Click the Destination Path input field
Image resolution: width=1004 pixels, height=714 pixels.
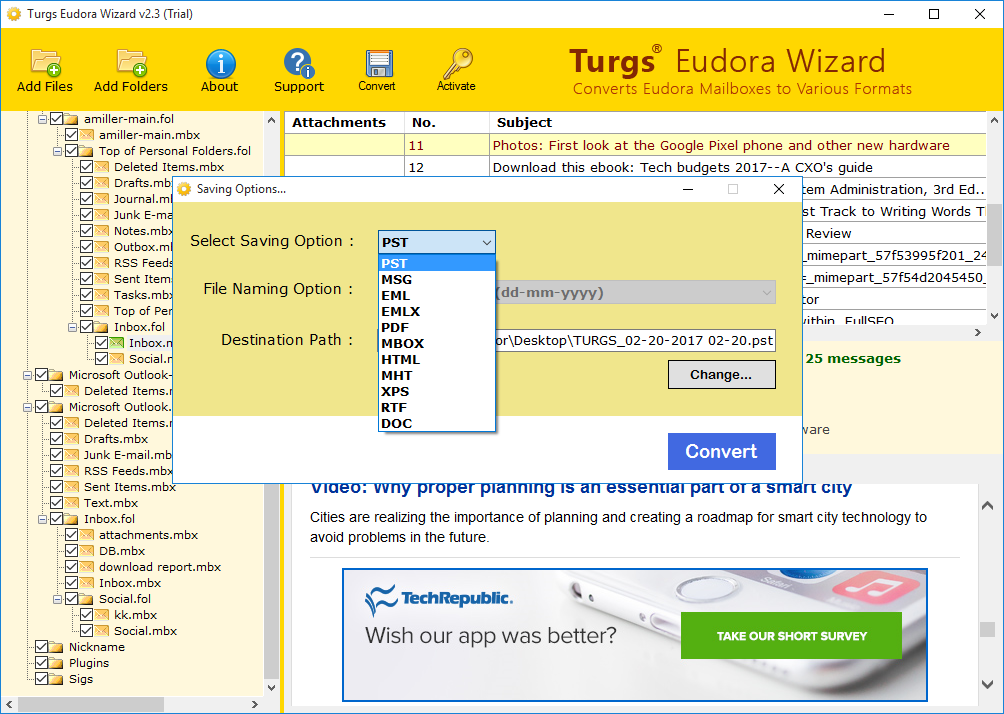pyautogui.click(x=635, y=340)
